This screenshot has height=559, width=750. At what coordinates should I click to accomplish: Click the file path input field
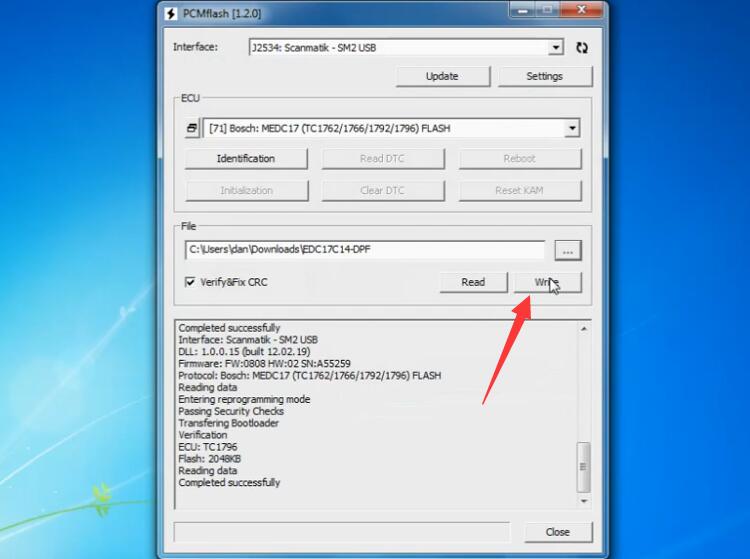tap(365, 250)
